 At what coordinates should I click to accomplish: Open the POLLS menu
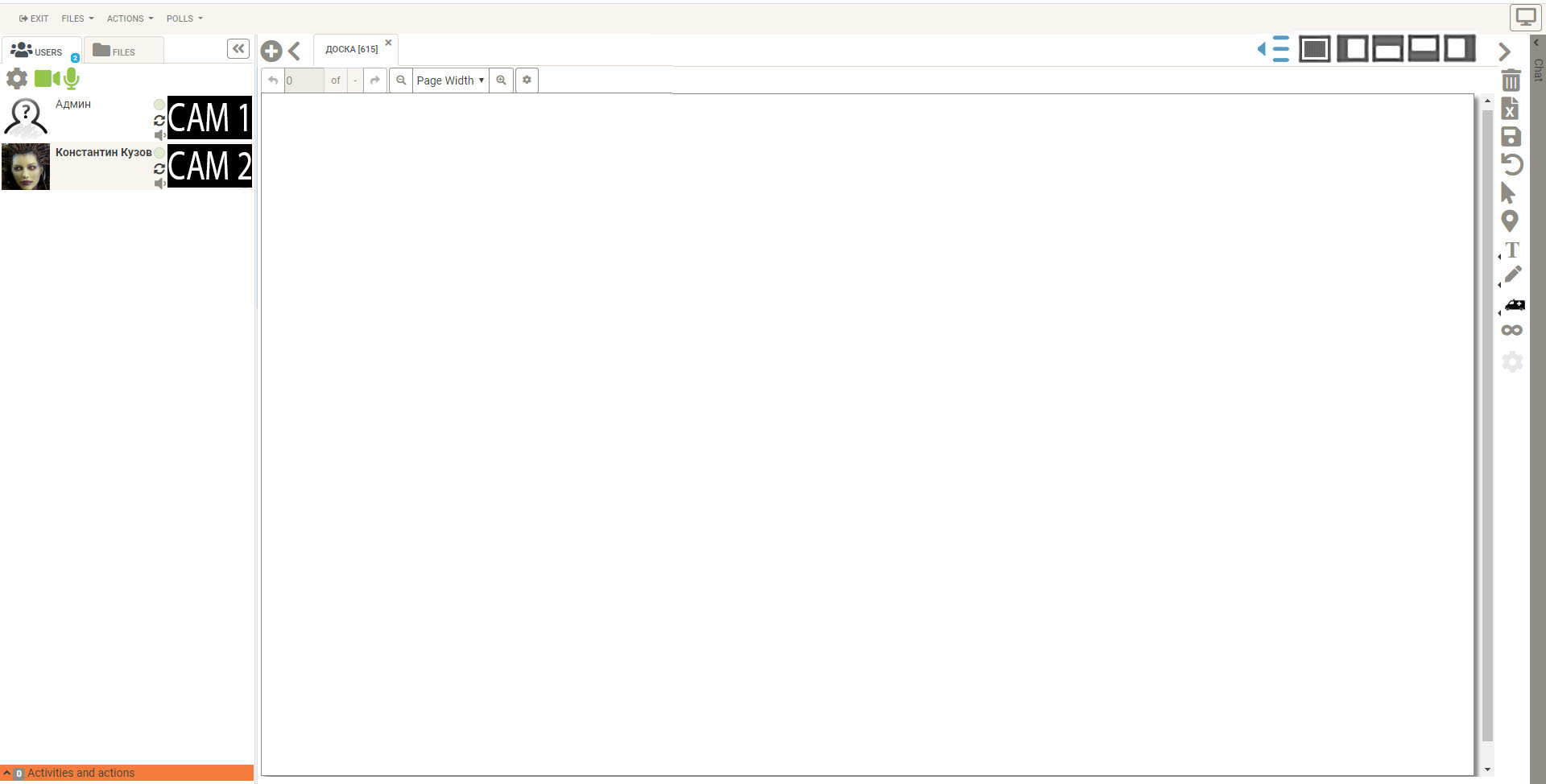tap(184, 19)
